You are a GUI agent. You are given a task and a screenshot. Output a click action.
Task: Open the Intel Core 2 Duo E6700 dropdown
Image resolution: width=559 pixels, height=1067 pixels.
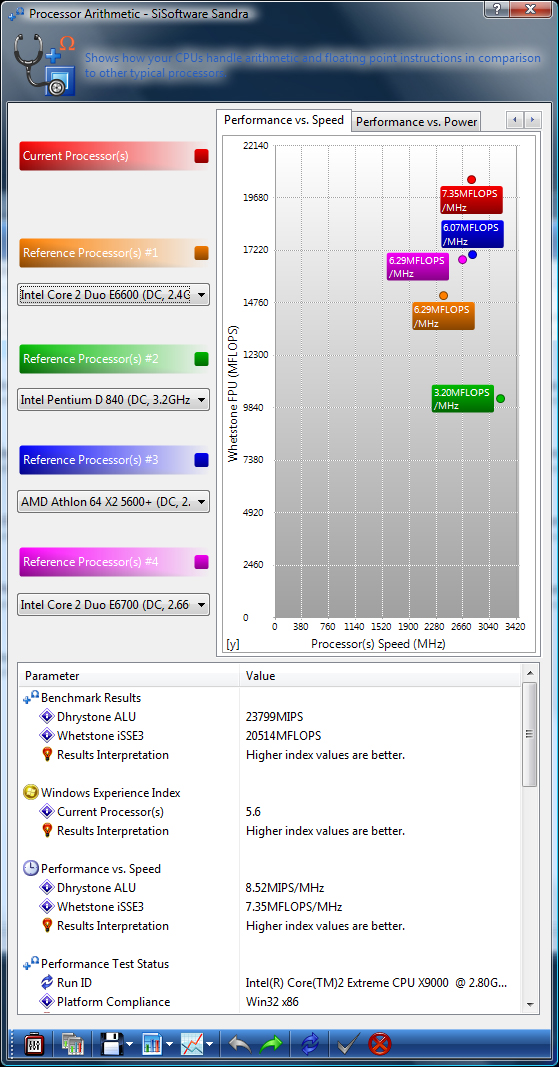click(x=113, y=604)
